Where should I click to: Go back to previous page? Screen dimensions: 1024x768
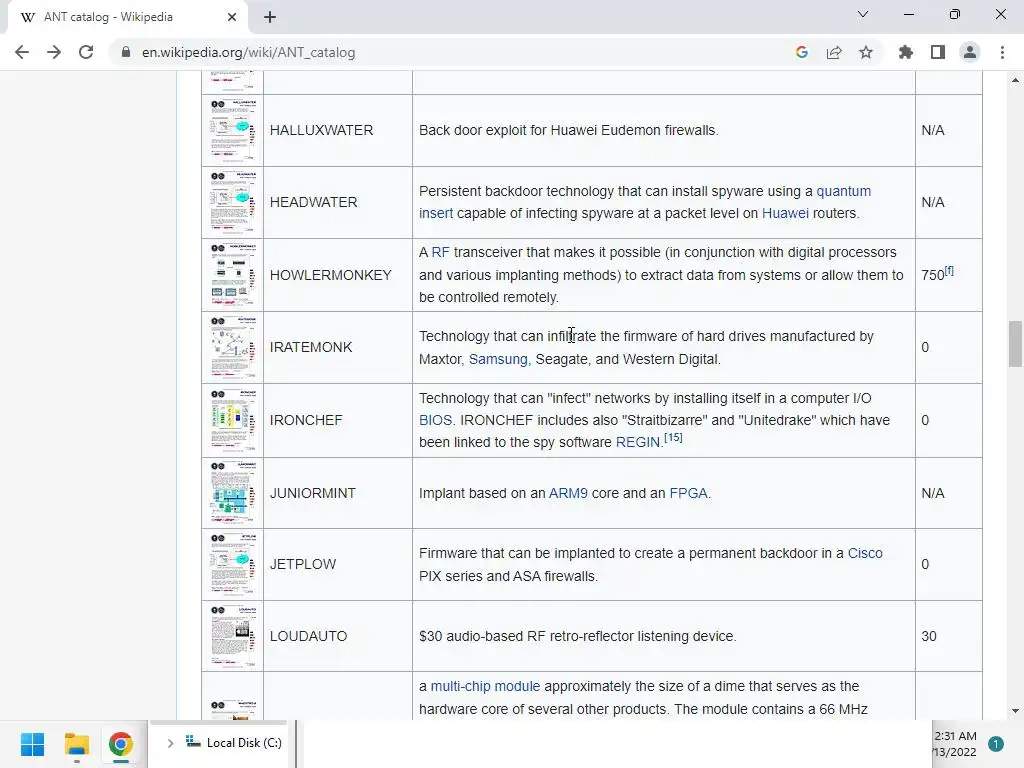pyautogui.click(x=22, y=52)
